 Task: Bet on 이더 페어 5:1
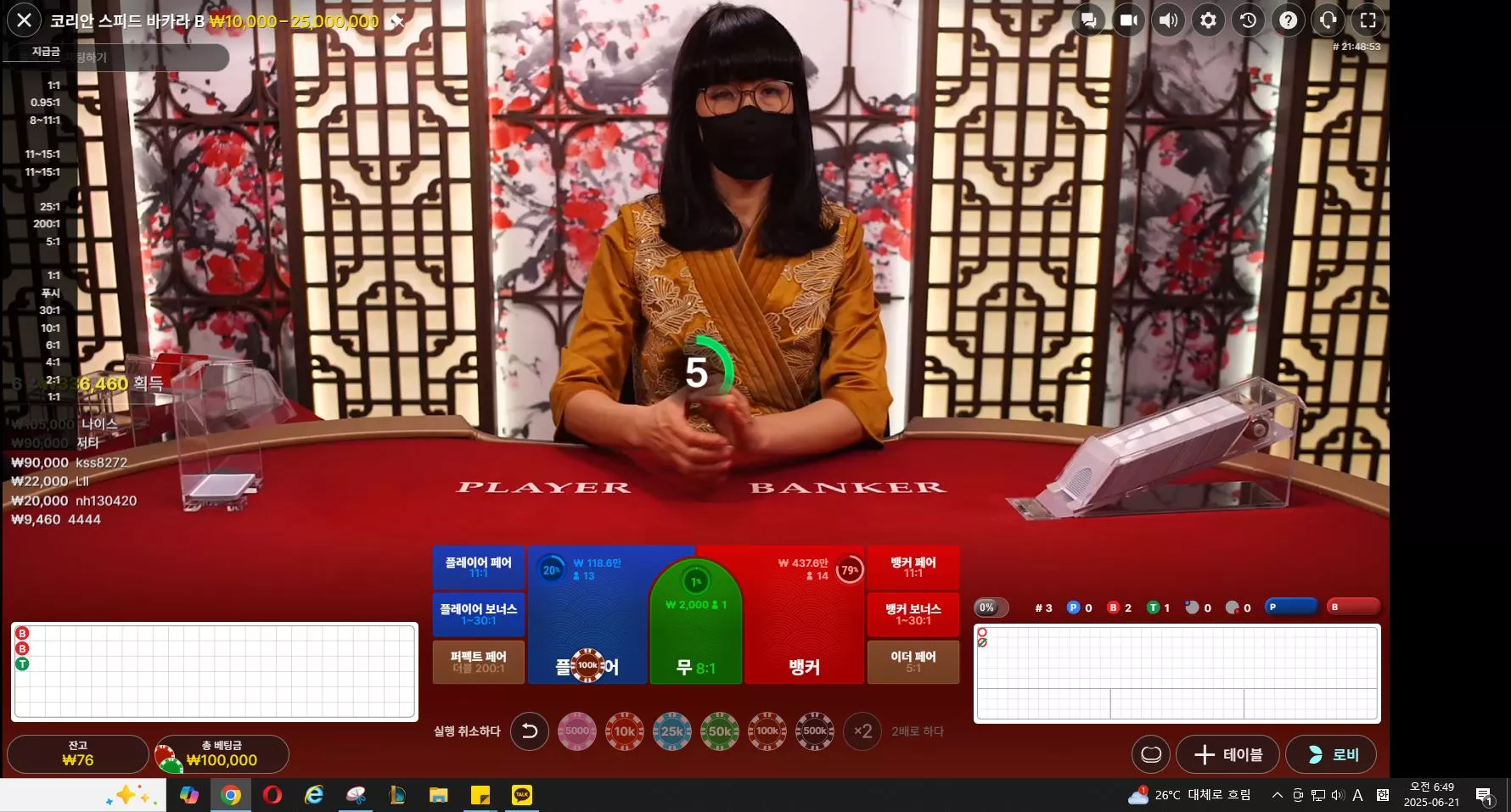point(913,662)
